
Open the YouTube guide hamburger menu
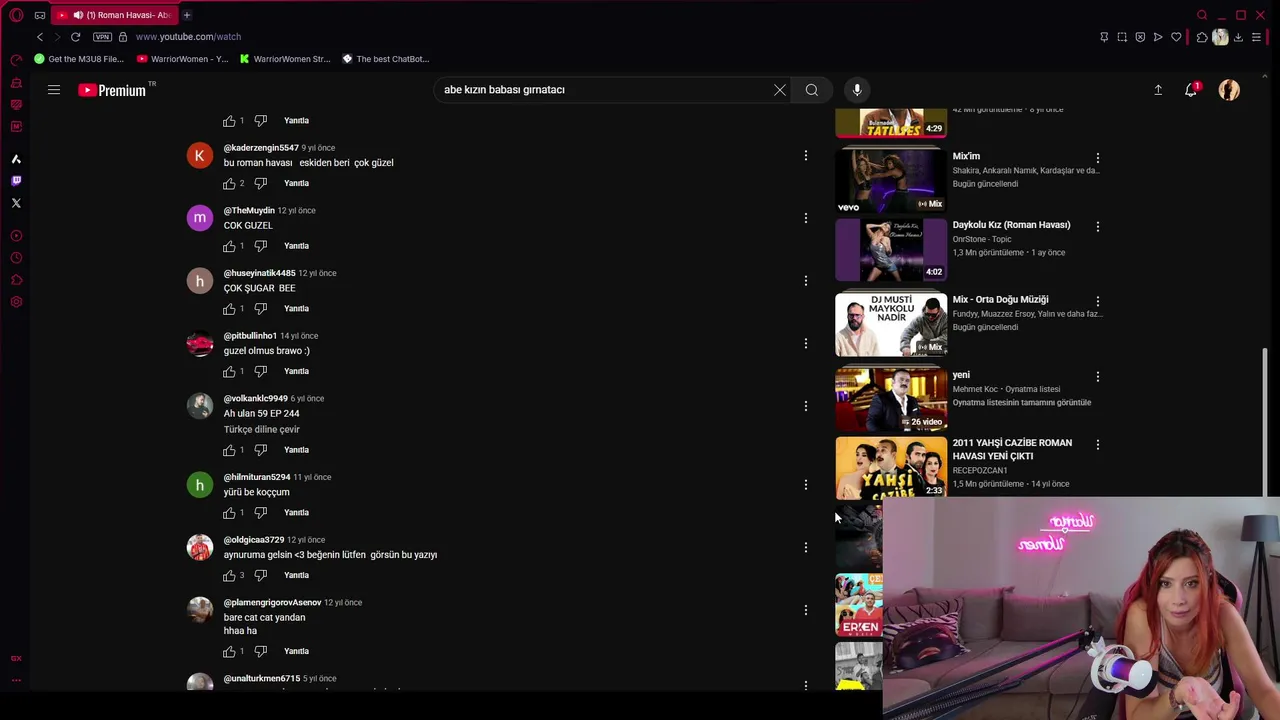pyautogui.click(x=54, y=90)
